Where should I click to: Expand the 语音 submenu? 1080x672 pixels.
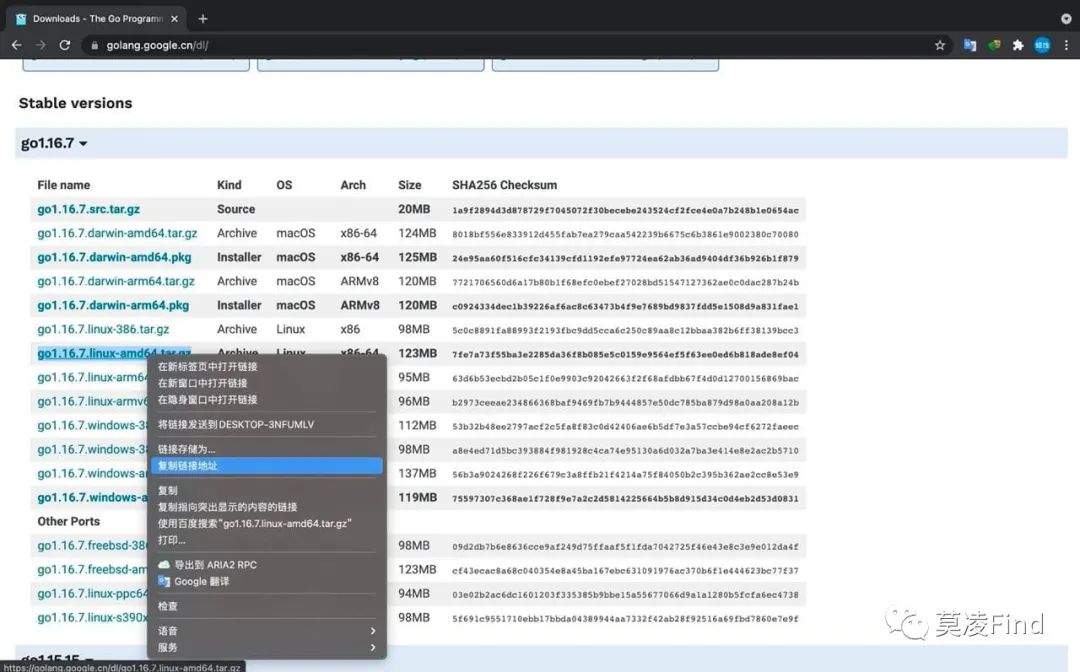267,631
